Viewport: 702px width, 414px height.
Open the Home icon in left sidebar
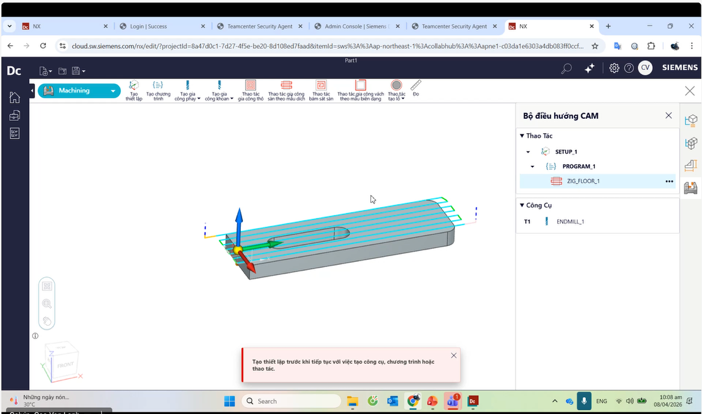[x=14, y=98]
